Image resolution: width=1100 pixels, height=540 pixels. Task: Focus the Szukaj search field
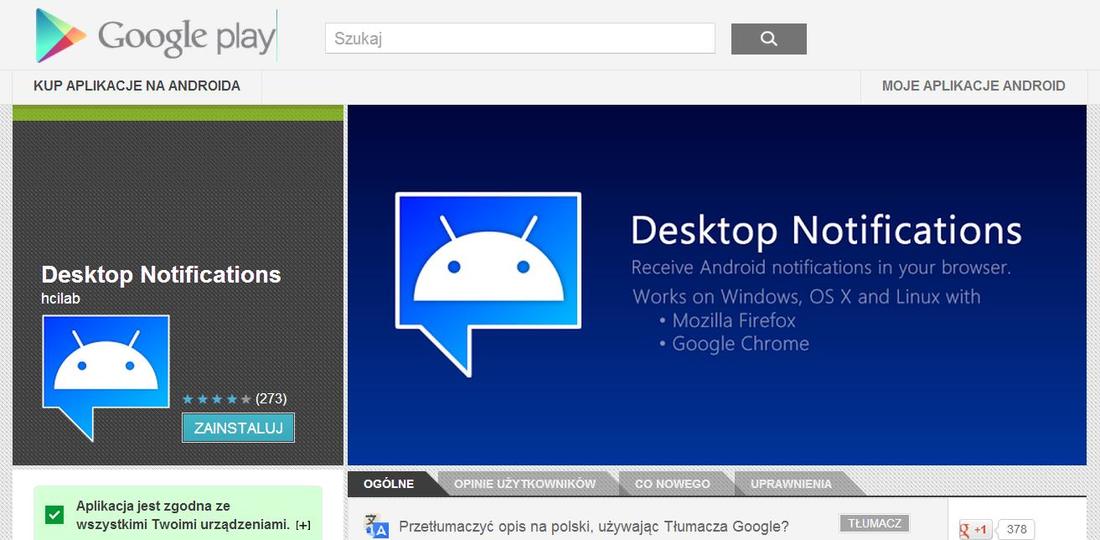point(520,39)
